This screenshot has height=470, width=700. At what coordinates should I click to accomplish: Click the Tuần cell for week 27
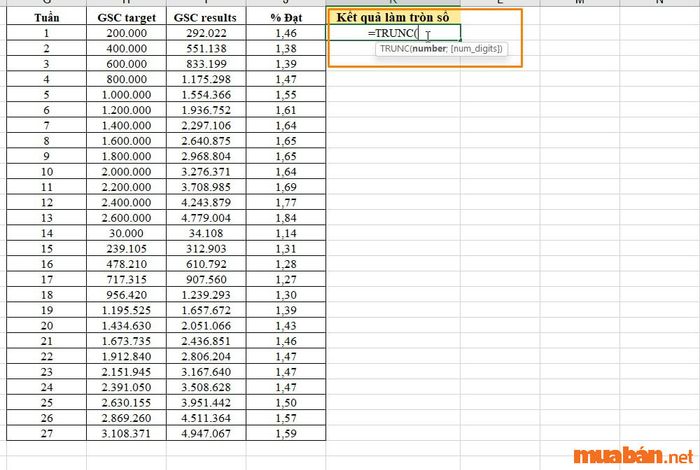coord(46,433)
